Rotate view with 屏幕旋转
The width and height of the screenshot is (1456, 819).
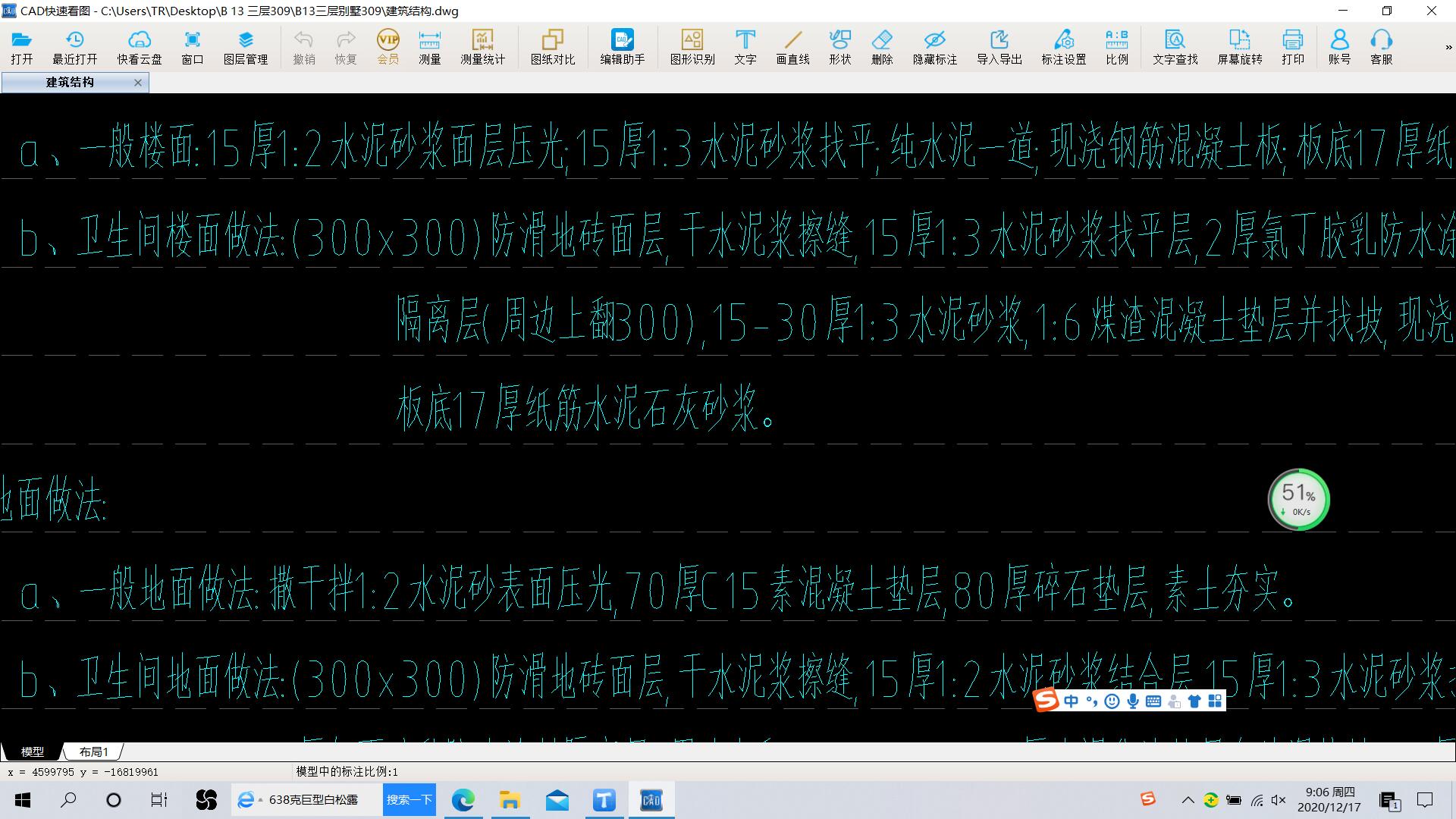pos(1240,47)
